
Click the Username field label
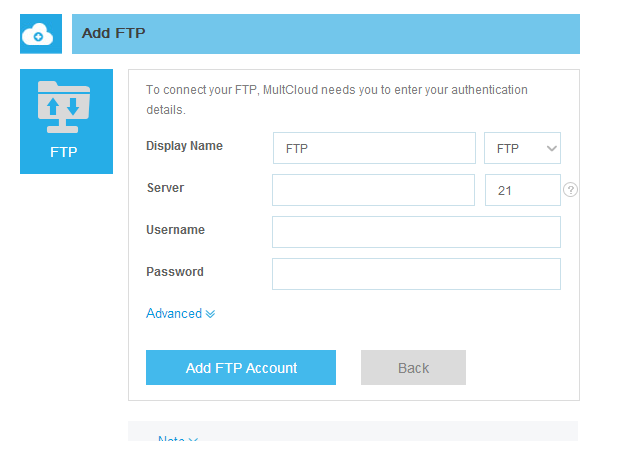[x=175, y=230]
